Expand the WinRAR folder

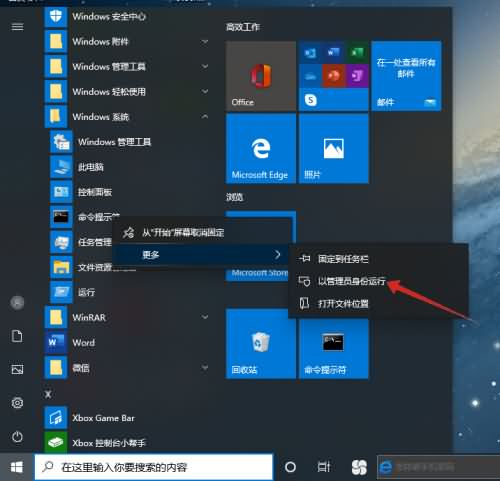(205, 317)
